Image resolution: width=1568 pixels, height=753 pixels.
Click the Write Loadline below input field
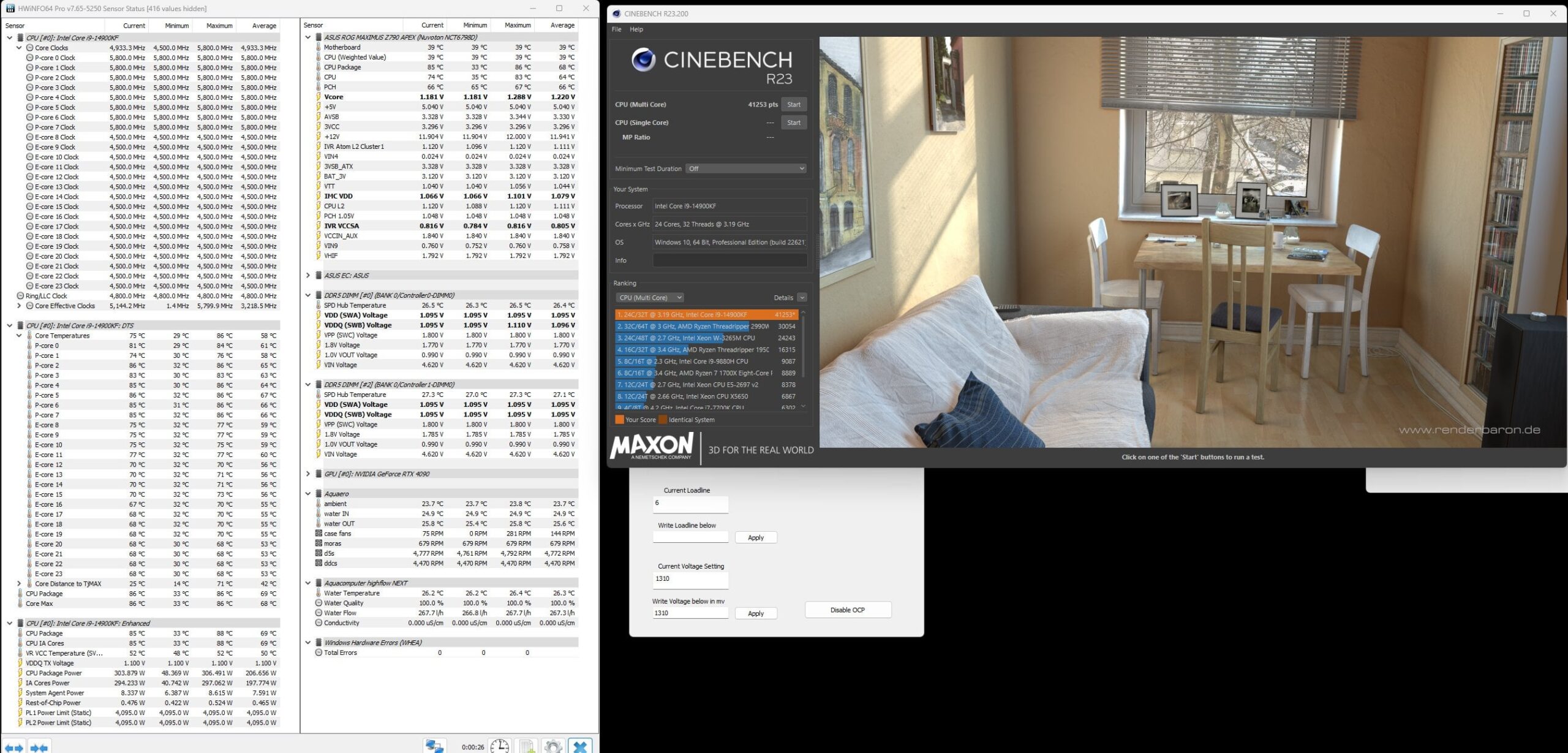coord(690,537)
